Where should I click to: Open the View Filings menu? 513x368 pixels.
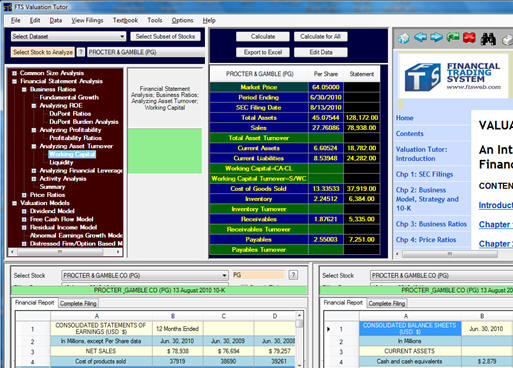click(x=87, y=20)
